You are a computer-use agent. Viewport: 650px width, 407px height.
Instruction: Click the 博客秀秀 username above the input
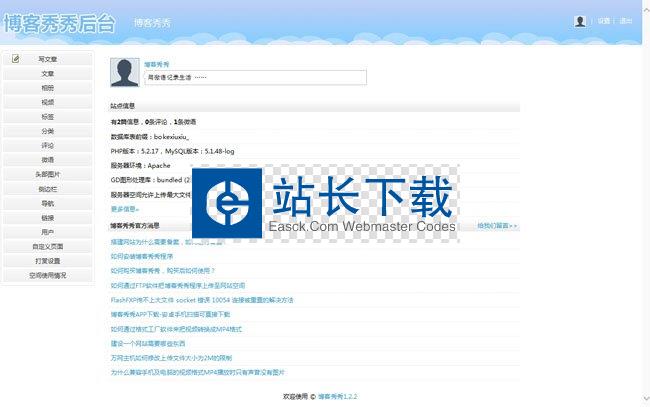pos(157,64)
